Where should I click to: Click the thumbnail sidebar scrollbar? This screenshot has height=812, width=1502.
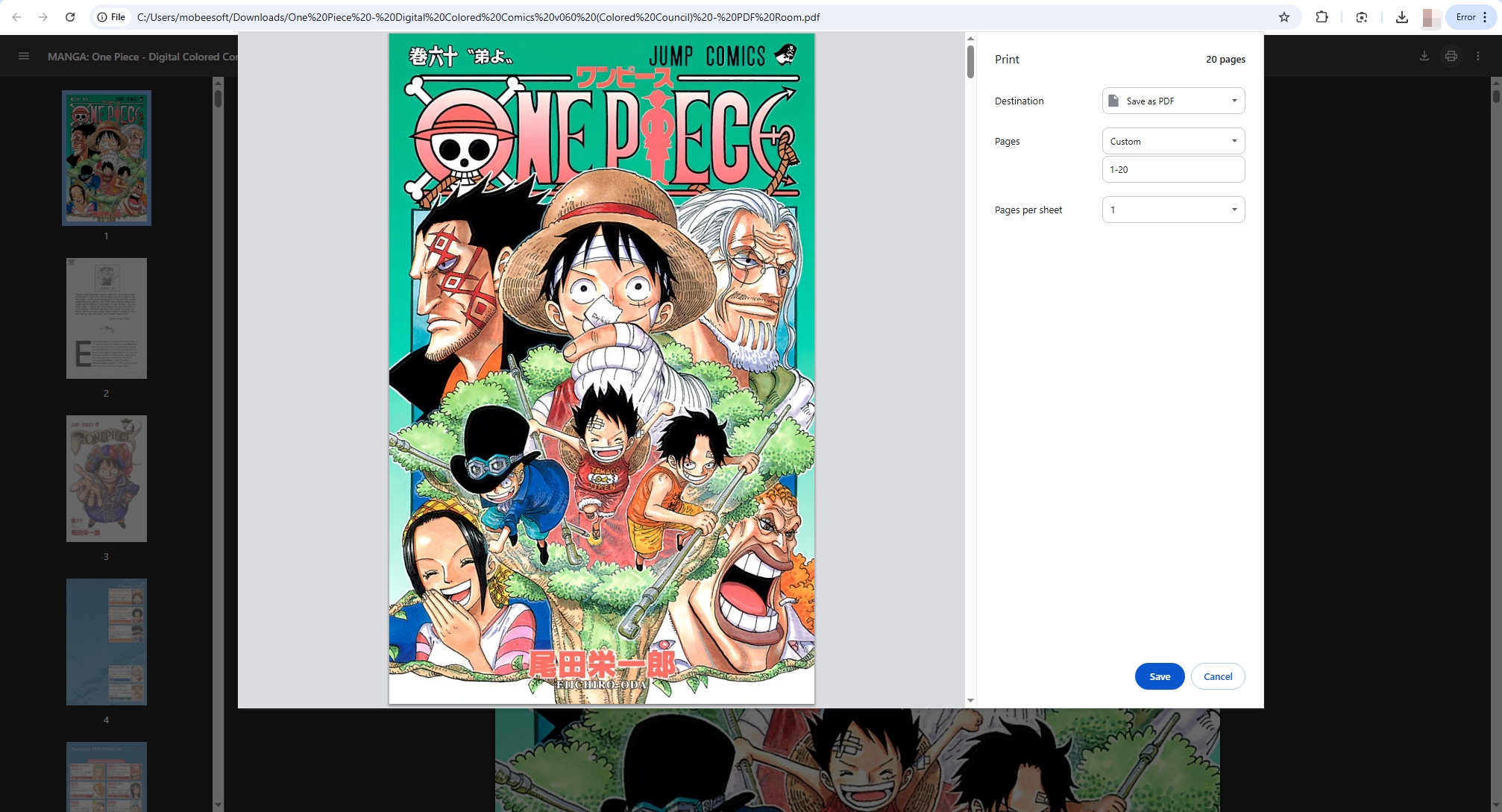pos(218,98)
